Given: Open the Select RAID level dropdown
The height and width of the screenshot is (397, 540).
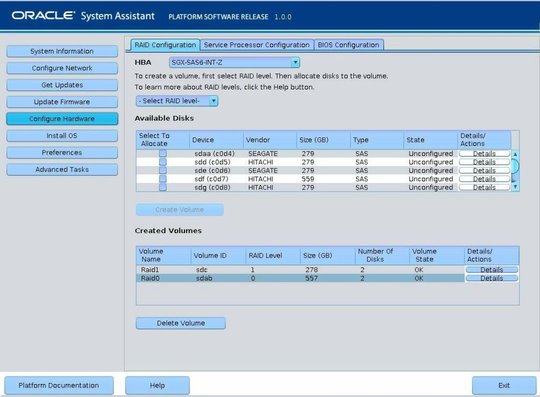Looking at the screenshot, I should click(177, 101).
